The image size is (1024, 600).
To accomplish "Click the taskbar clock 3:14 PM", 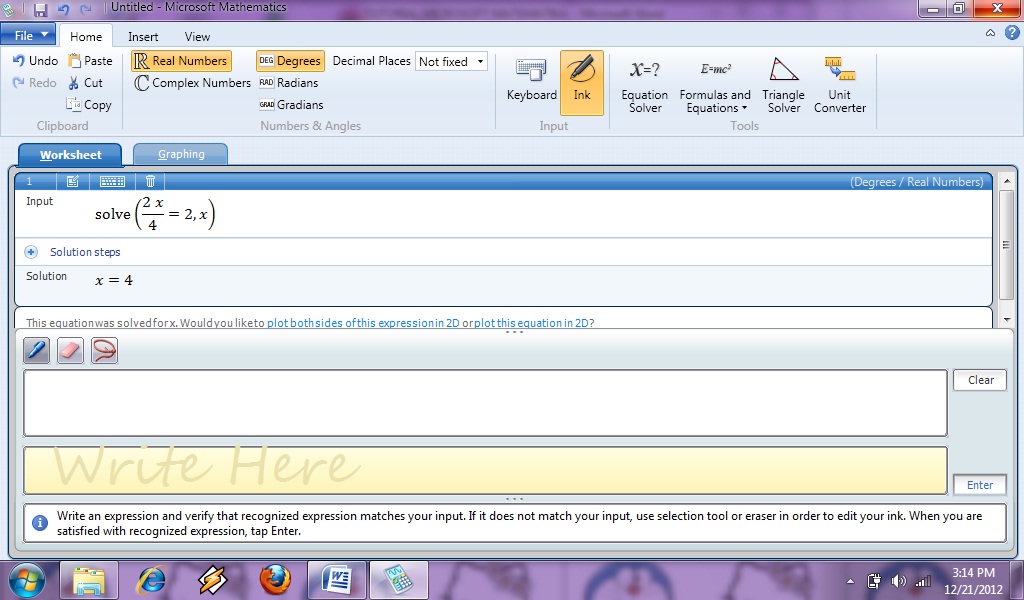I will [973, 573].
